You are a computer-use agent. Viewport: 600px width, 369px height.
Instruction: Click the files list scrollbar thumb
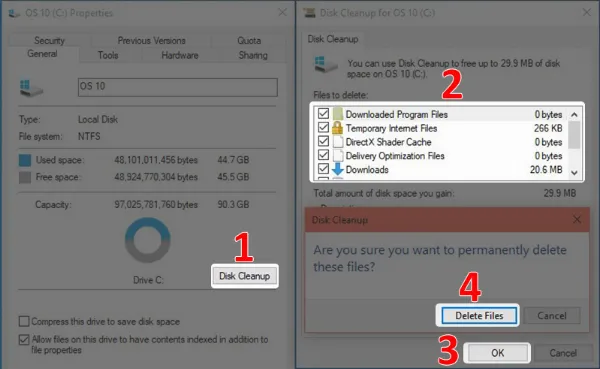coord(574,135)
